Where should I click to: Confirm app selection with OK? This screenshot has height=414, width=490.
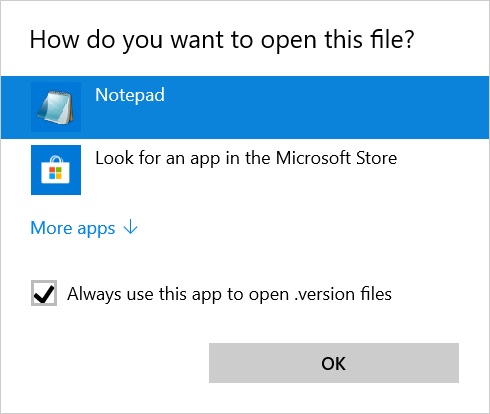point(334,363)
